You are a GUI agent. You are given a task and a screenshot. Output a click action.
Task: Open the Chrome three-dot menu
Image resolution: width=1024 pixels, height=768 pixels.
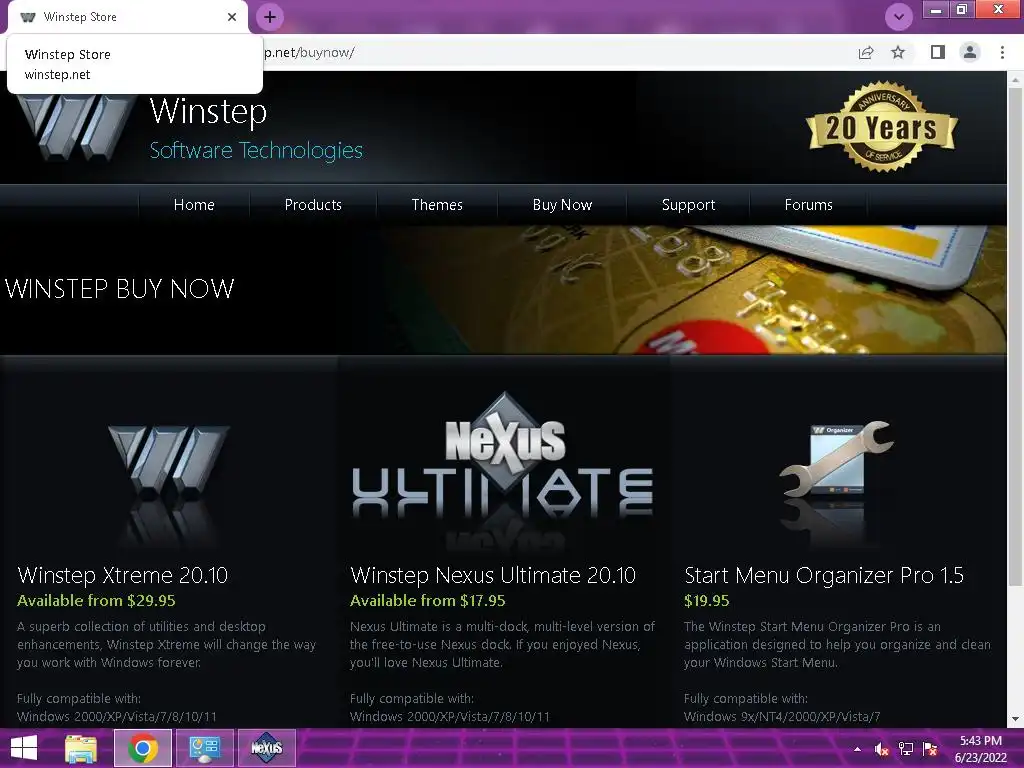tap(1002, 52)
